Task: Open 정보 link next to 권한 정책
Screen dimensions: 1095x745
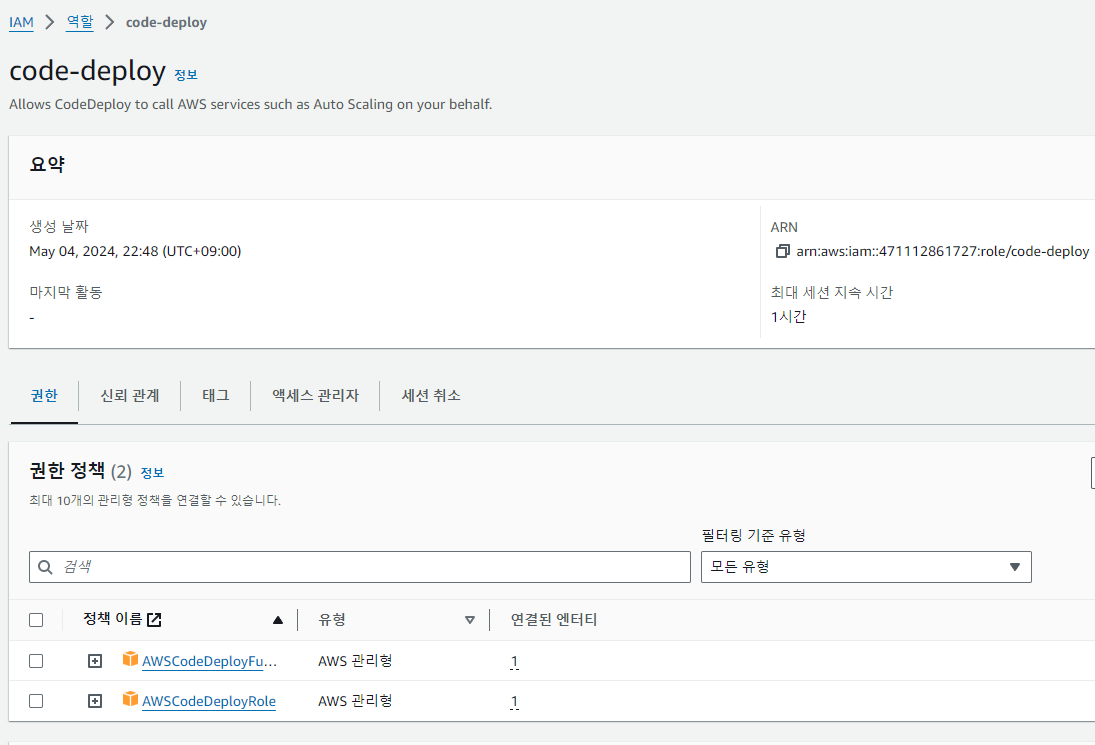Action: click(x=152, y=473)
